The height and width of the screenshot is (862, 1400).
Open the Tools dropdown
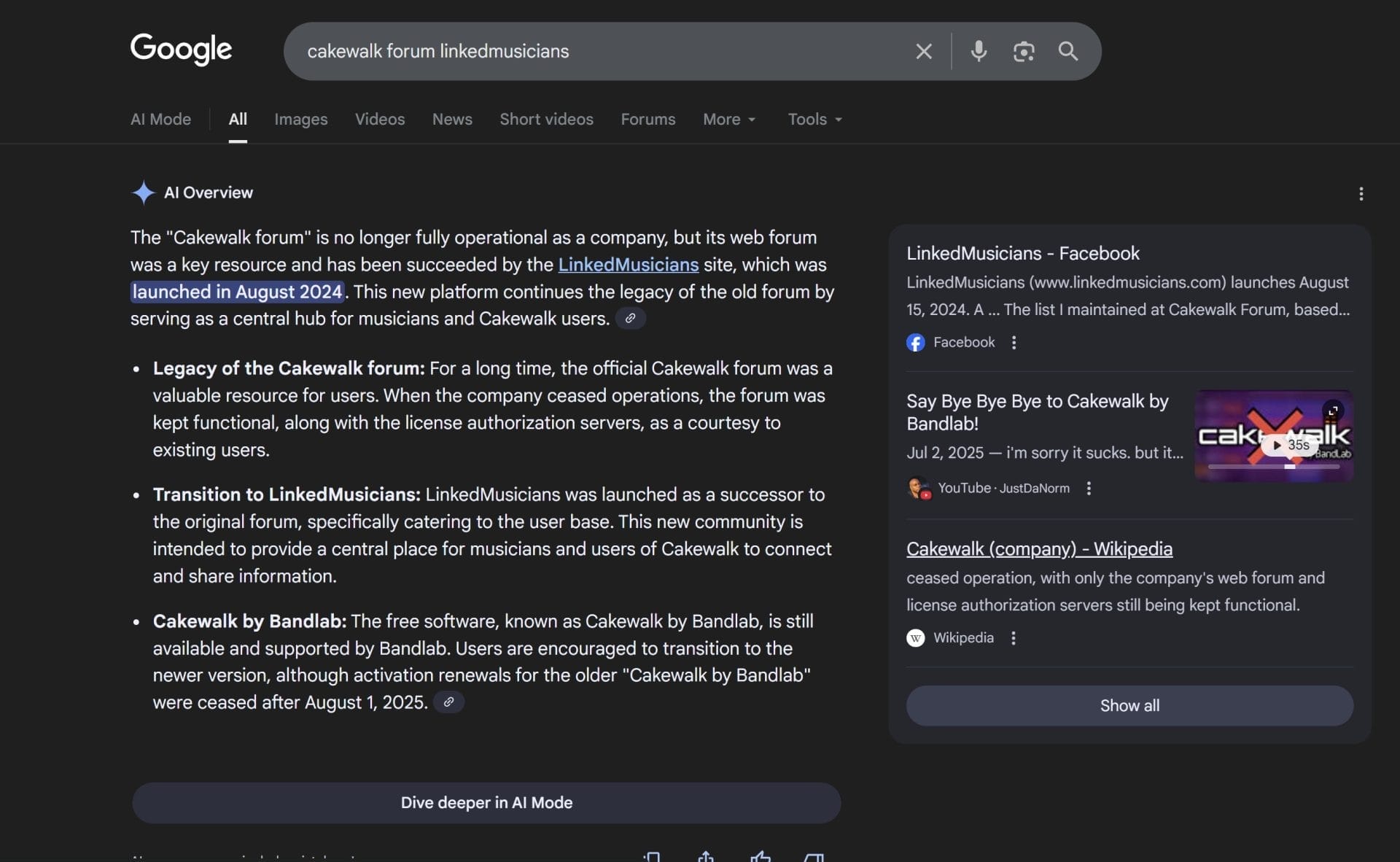(x=814, y=119)
